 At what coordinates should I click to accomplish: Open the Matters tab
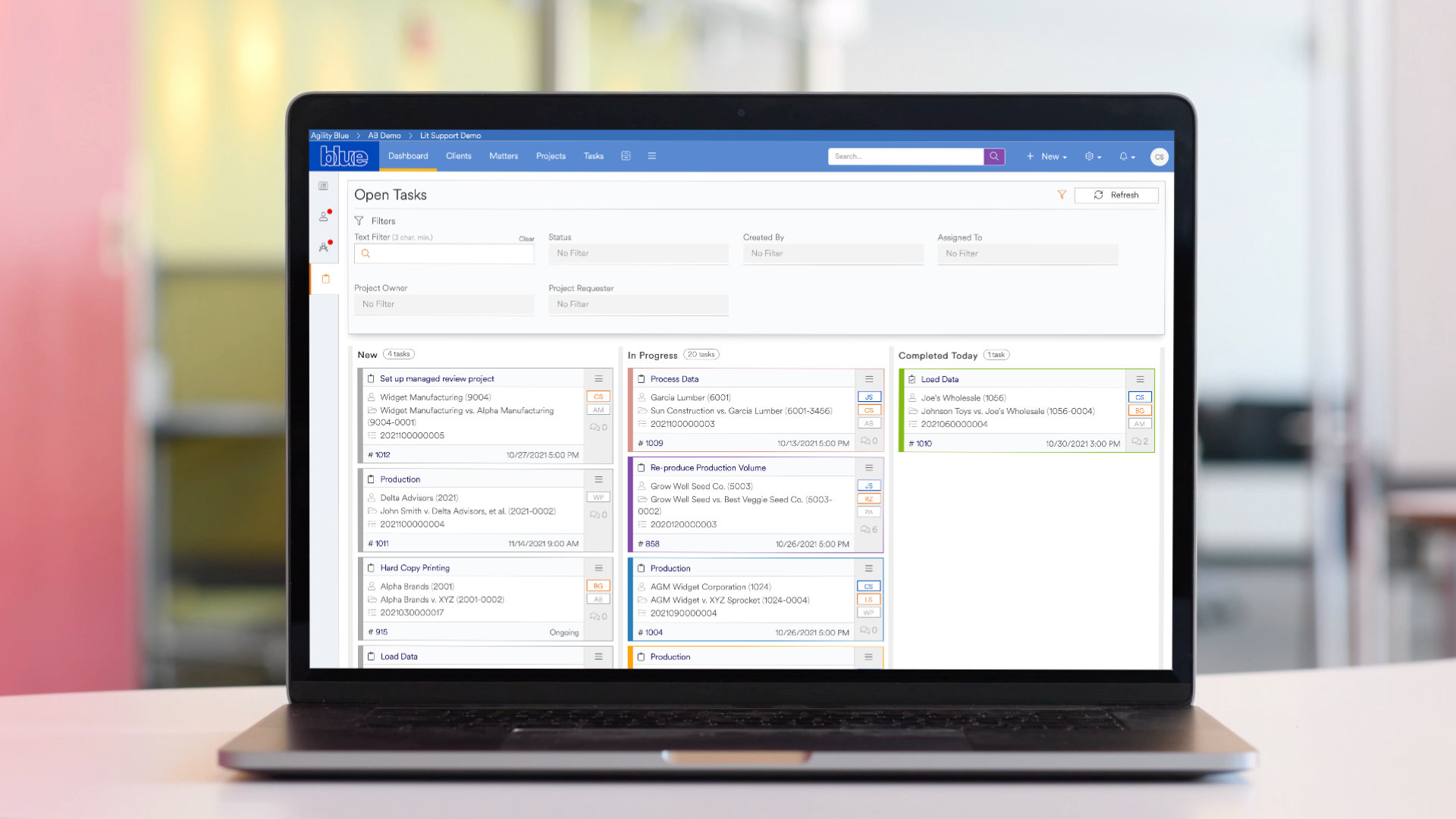504,156
